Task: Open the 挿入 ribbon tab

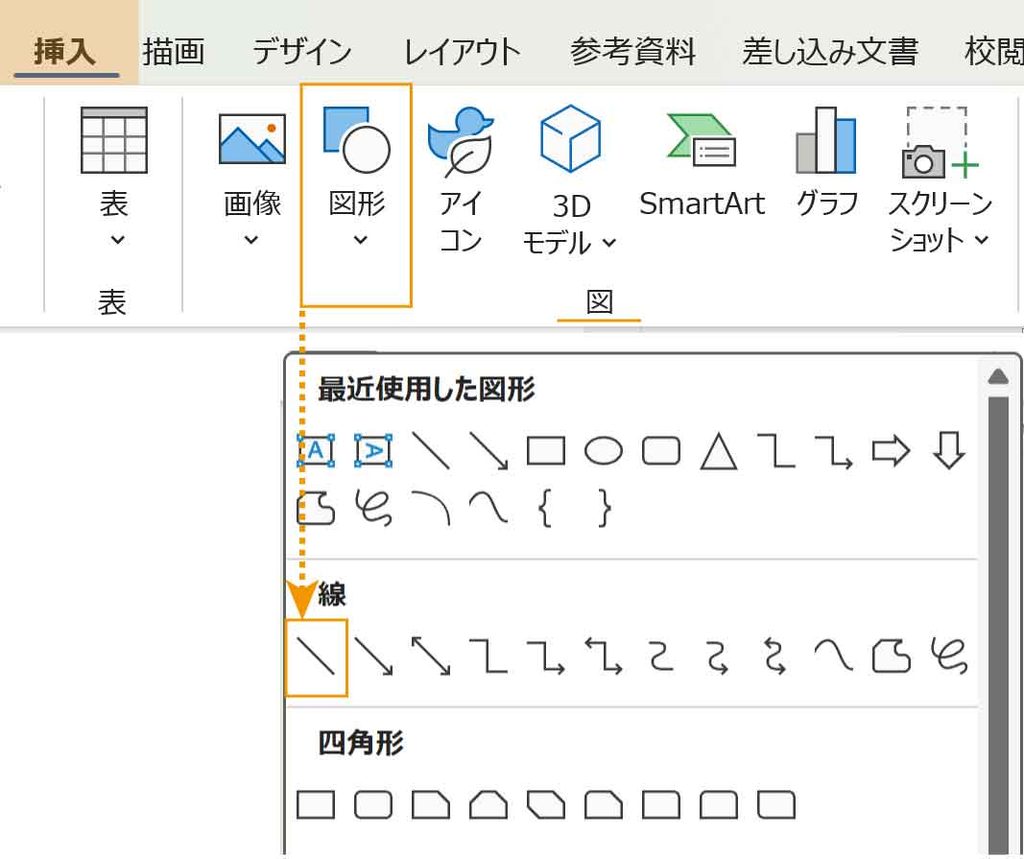Action: [x=65, y=51]
